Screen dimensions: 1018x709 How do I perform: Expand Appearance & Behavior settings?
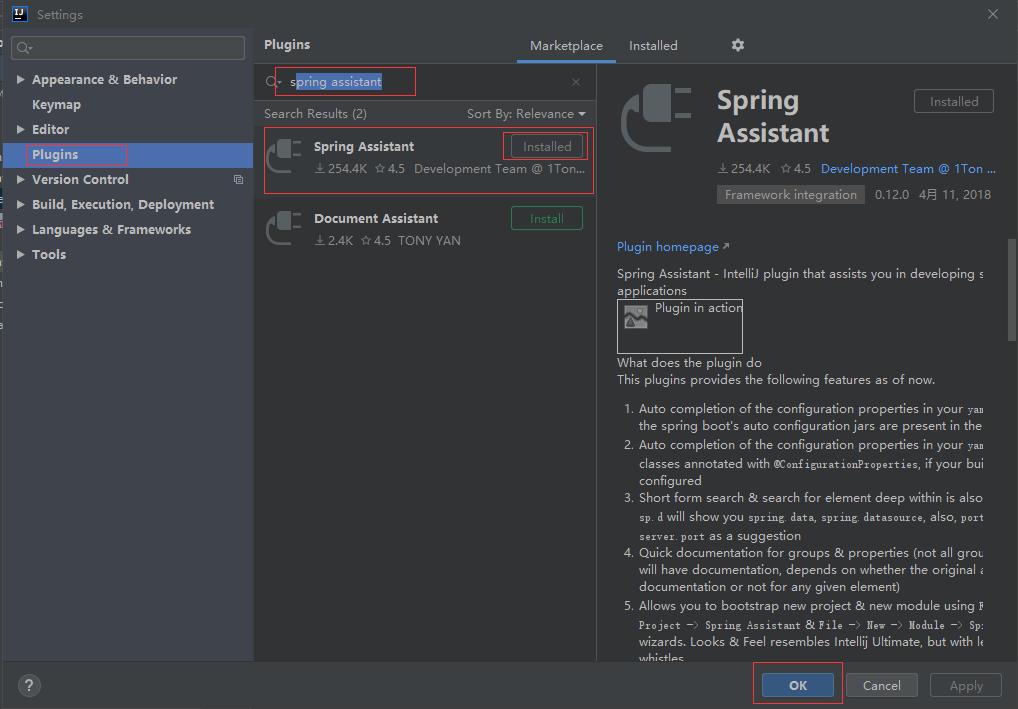pos(21,79)
